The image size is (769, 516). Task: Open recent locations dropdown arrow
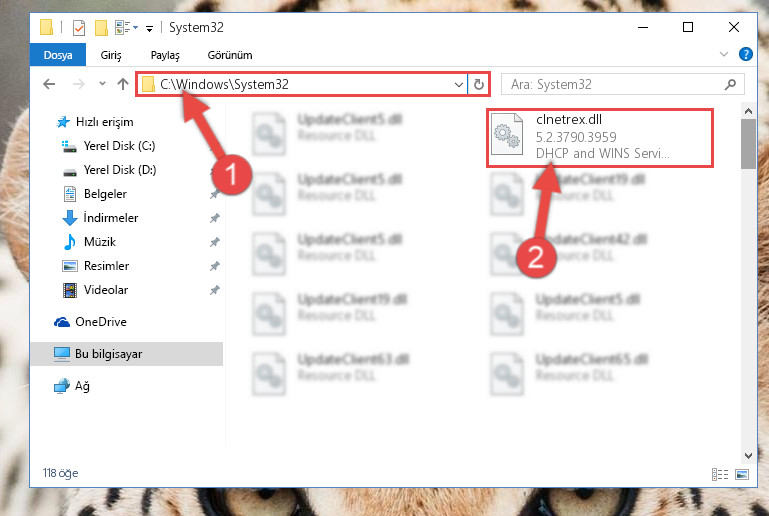(102, 84)
